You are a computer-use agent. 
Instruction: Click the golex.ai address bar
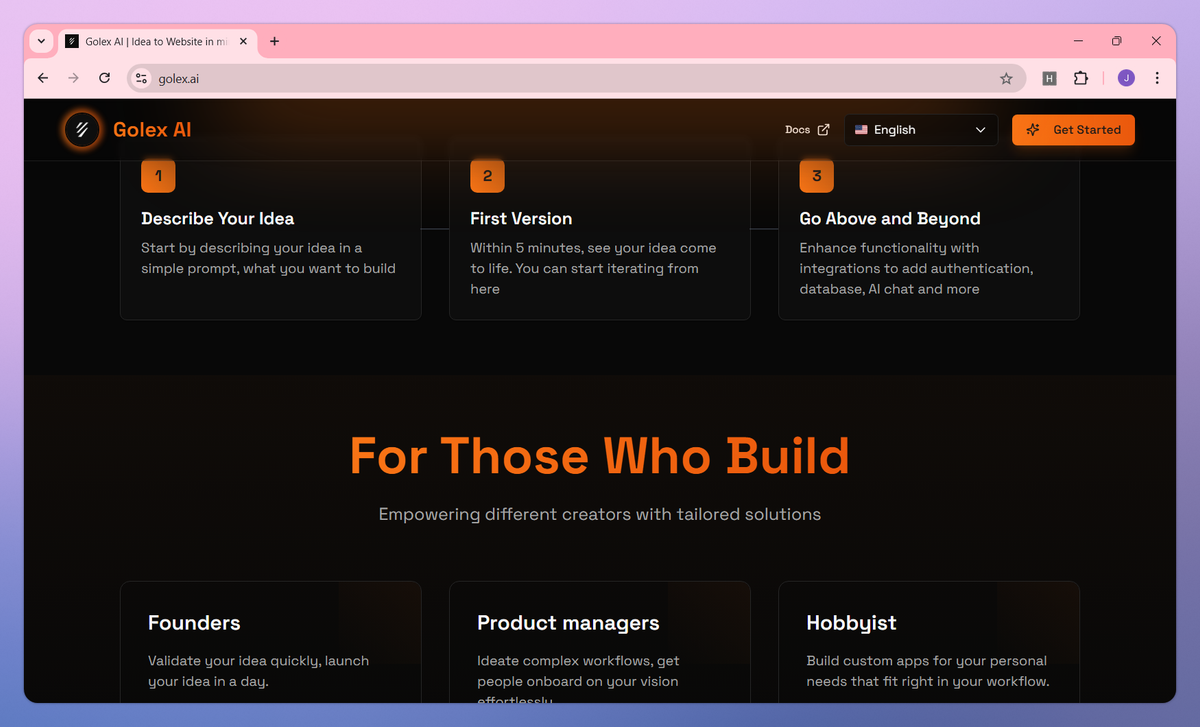pos(577,78)
